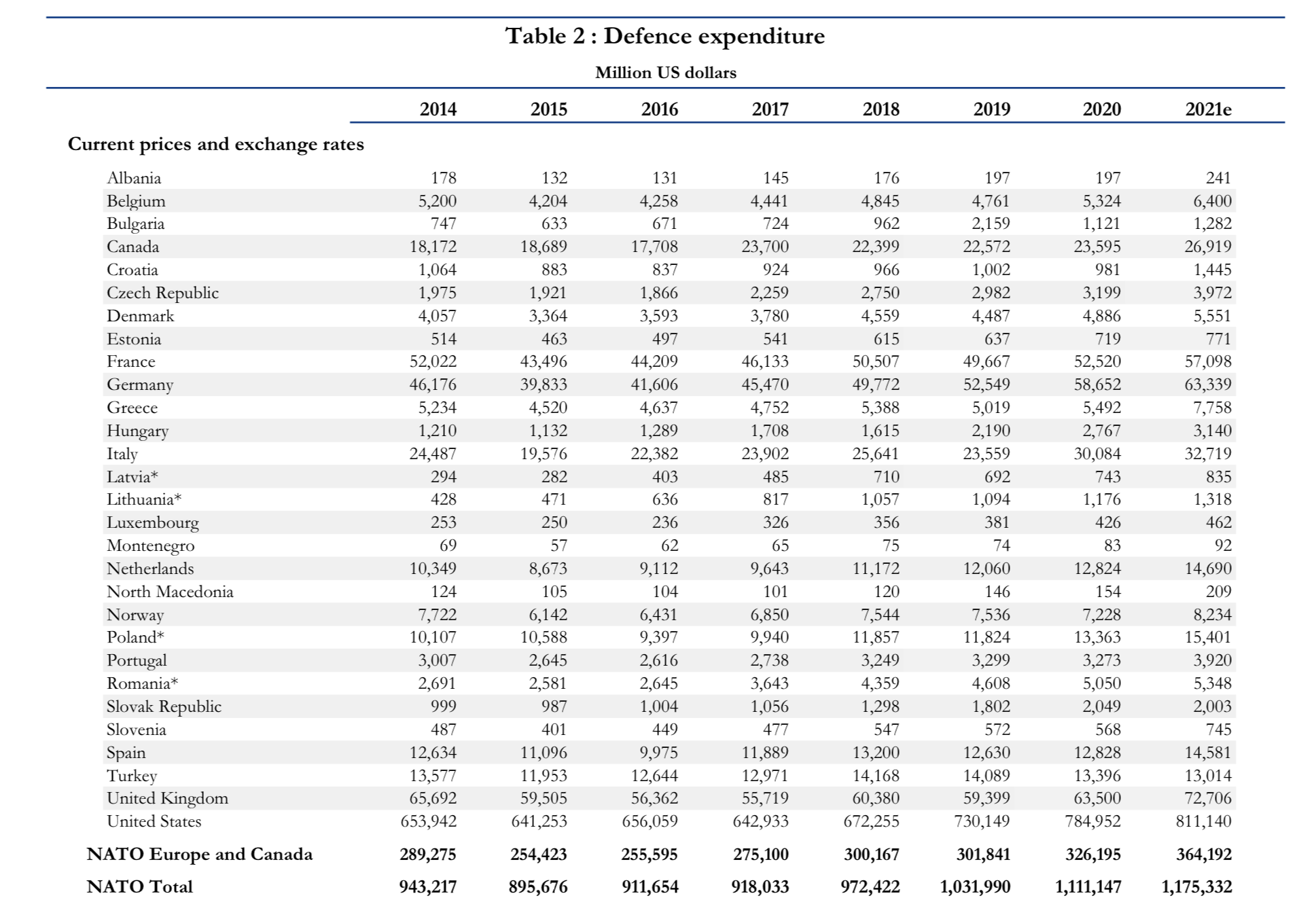Screen dimensions: 1316x917
Task: Click Italy 2015 value 19,576
Action: (x=544, y=454)
